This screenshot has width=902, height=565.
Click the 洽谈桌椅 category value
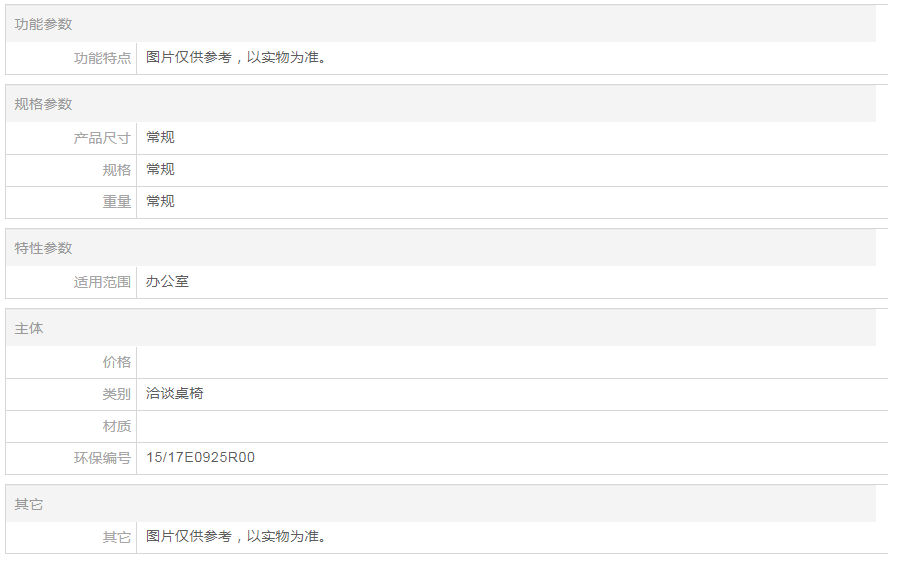coord(174,393)
